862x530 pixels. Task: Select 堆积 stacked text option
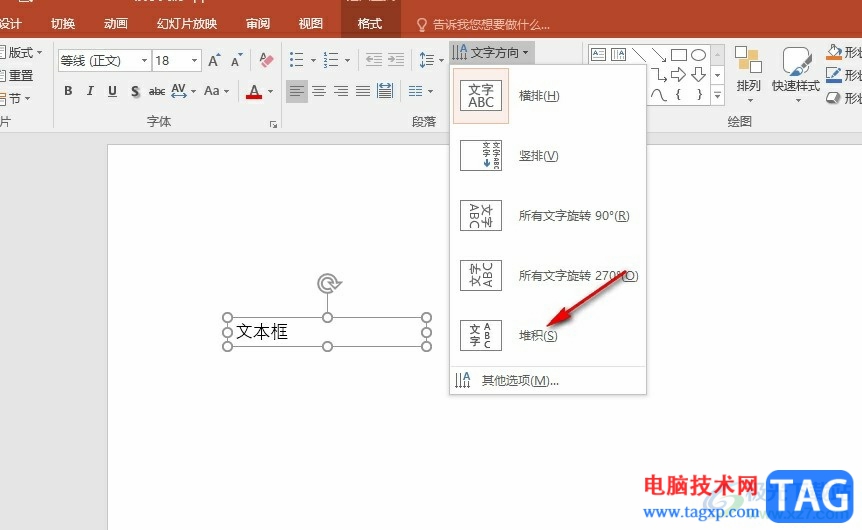coord(548,335)
